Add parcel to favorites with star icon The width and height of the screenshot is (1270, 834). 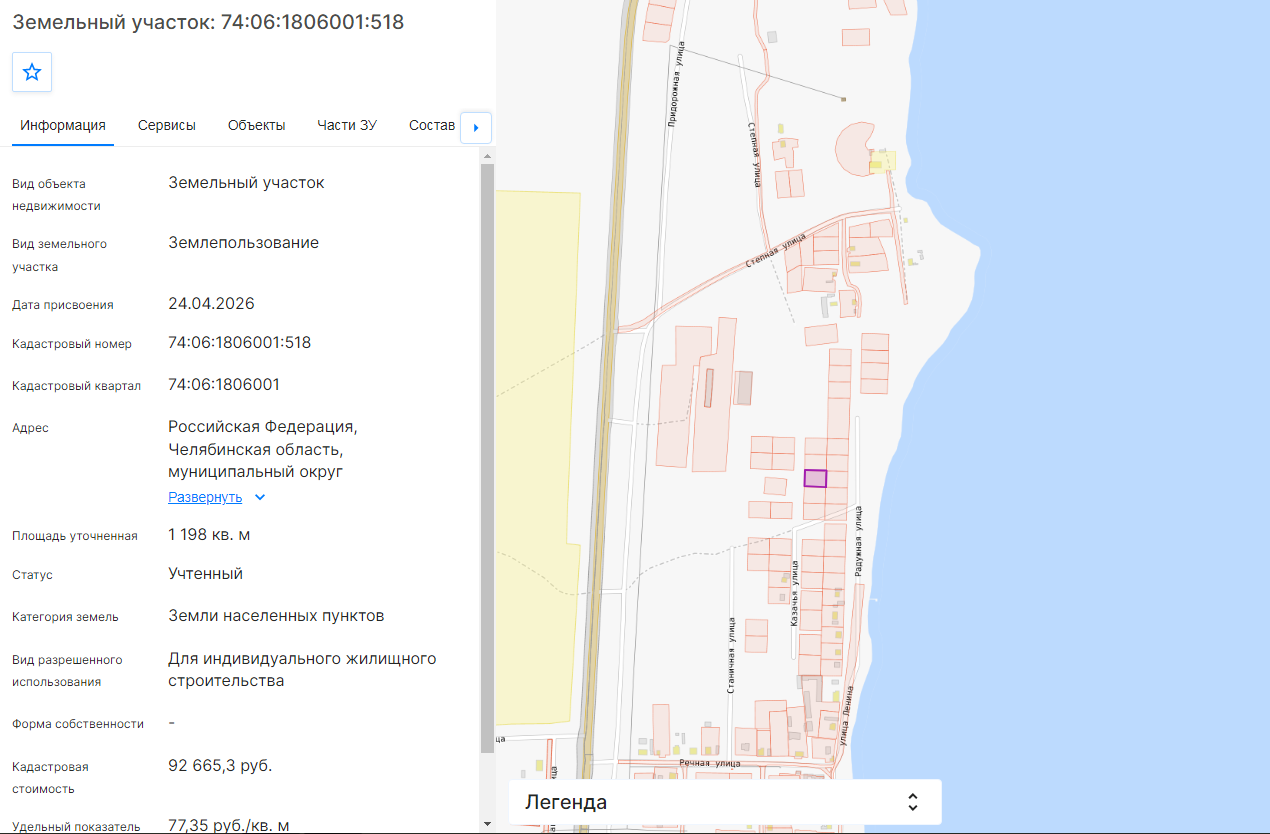point(32,72)
